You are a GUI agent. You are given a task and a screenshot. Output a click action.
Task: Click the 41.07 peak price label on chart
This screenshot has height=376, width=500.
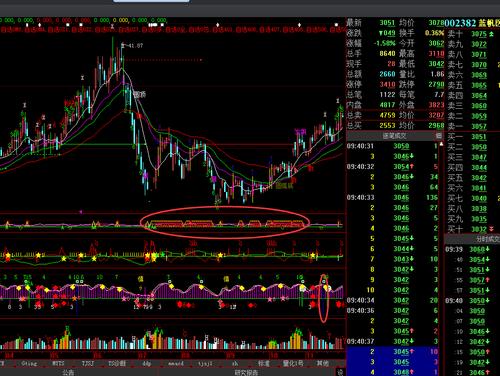click(135, 46)
